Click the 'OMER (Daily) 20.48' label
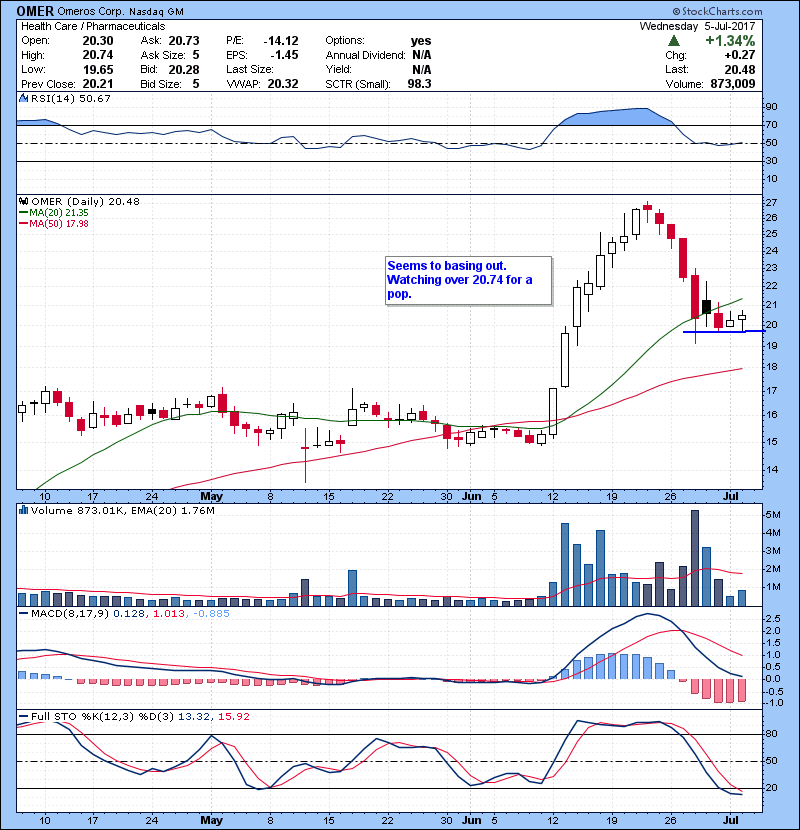This screenshot has height=830, width=800. (85, 201)
